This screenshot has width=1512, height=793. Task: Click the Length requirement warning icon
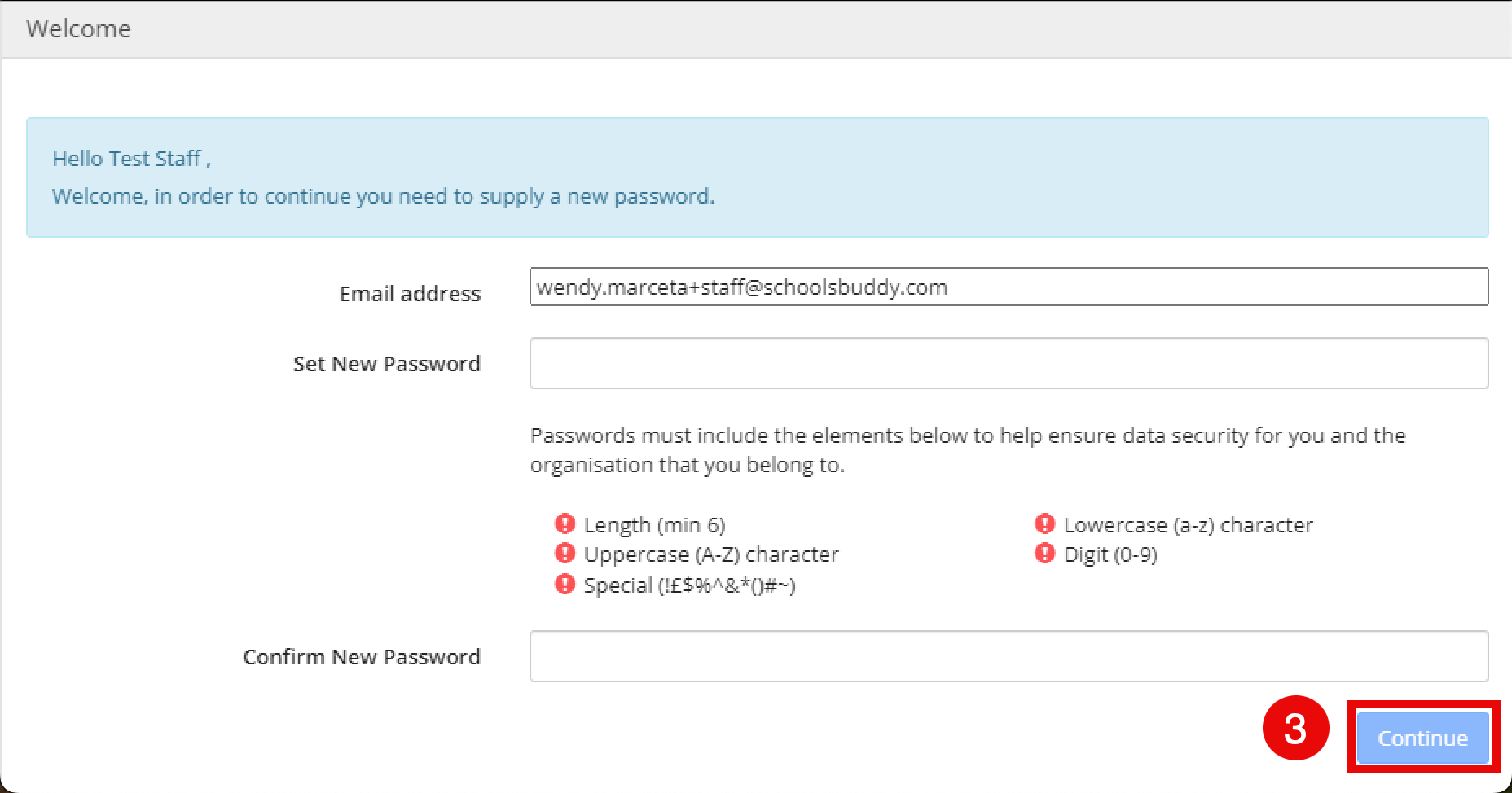click(x=565, y=524)
